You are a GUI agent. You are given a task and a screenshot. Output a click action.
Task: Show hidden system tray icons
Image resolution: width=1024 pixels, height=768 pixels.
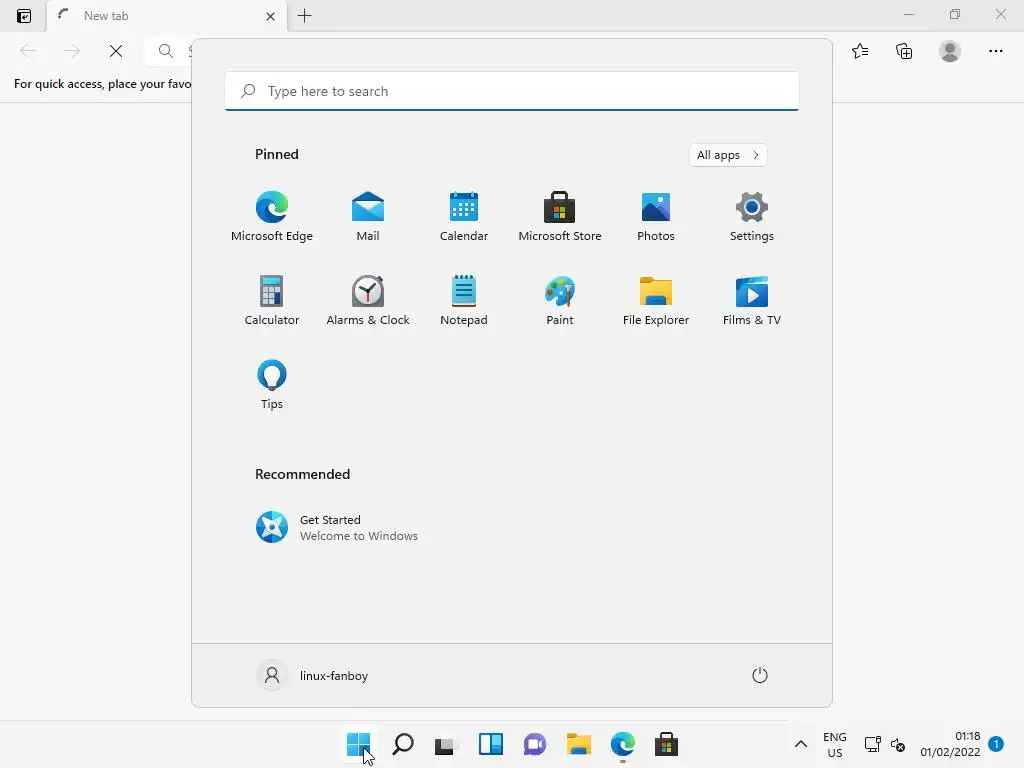[801, 744]
